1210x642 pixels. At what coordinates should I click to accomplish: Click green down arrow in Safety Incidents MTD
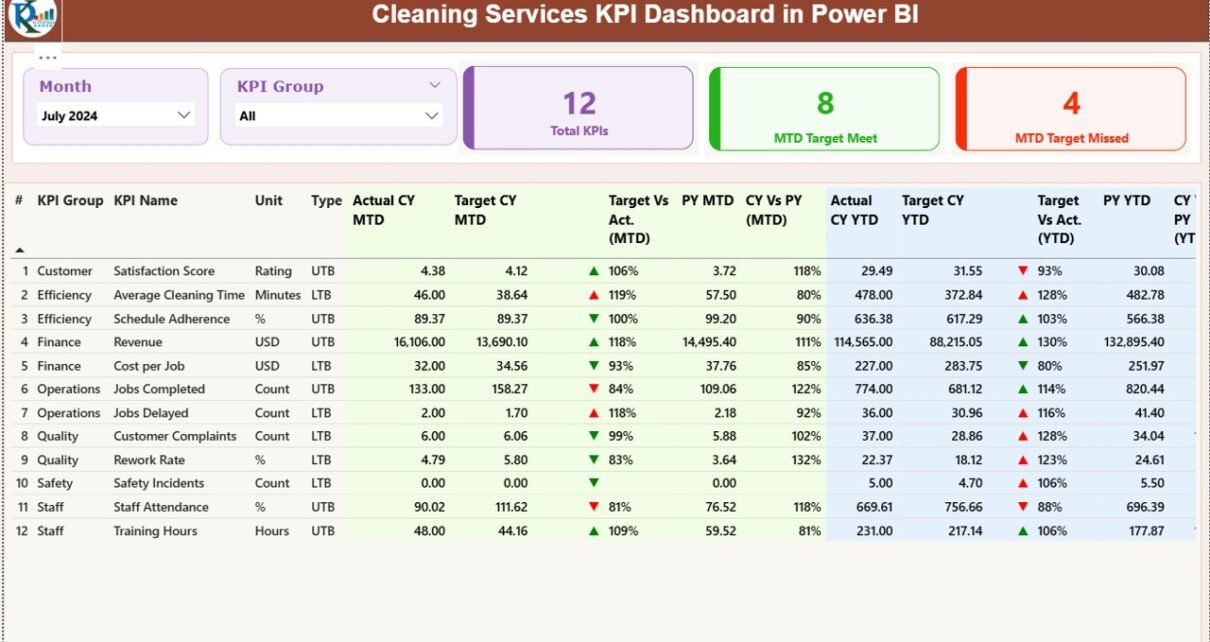(x=594, y=483)
